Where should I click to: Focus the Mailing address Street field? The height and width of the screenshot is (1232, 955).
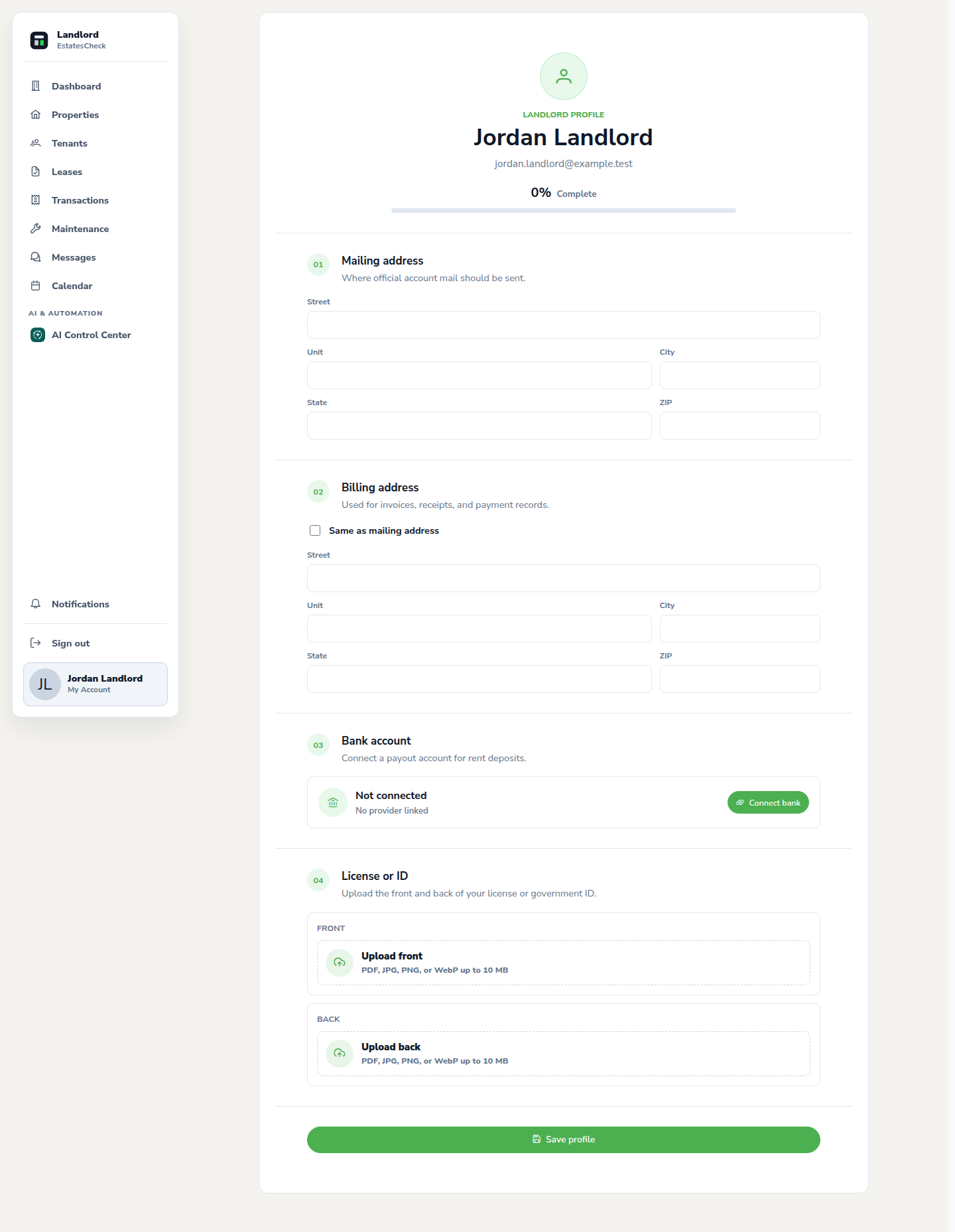564,325
